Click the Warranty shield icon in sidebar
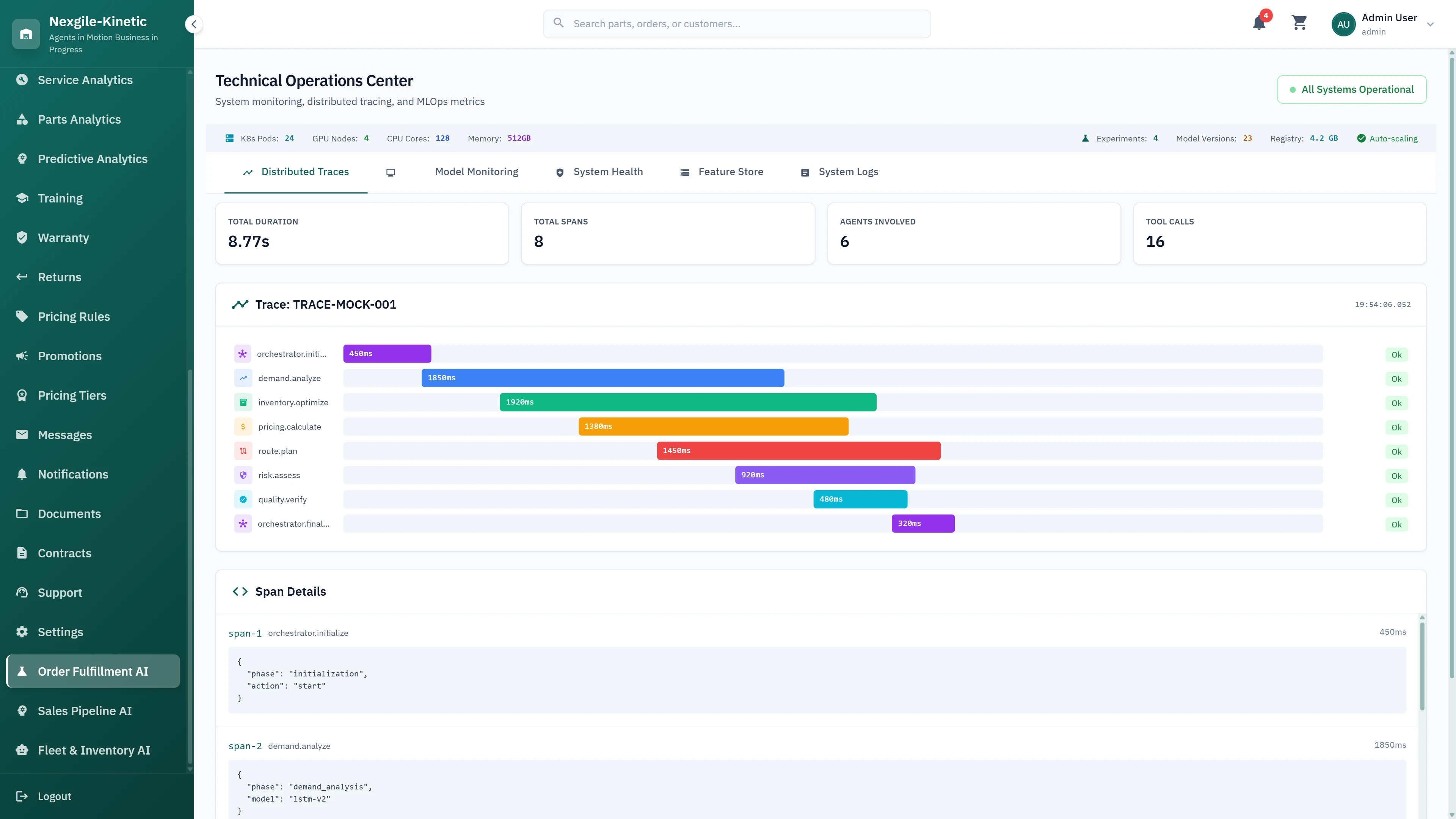The width and height of the screenshot is (1456, 819). (x=22, y=237)
